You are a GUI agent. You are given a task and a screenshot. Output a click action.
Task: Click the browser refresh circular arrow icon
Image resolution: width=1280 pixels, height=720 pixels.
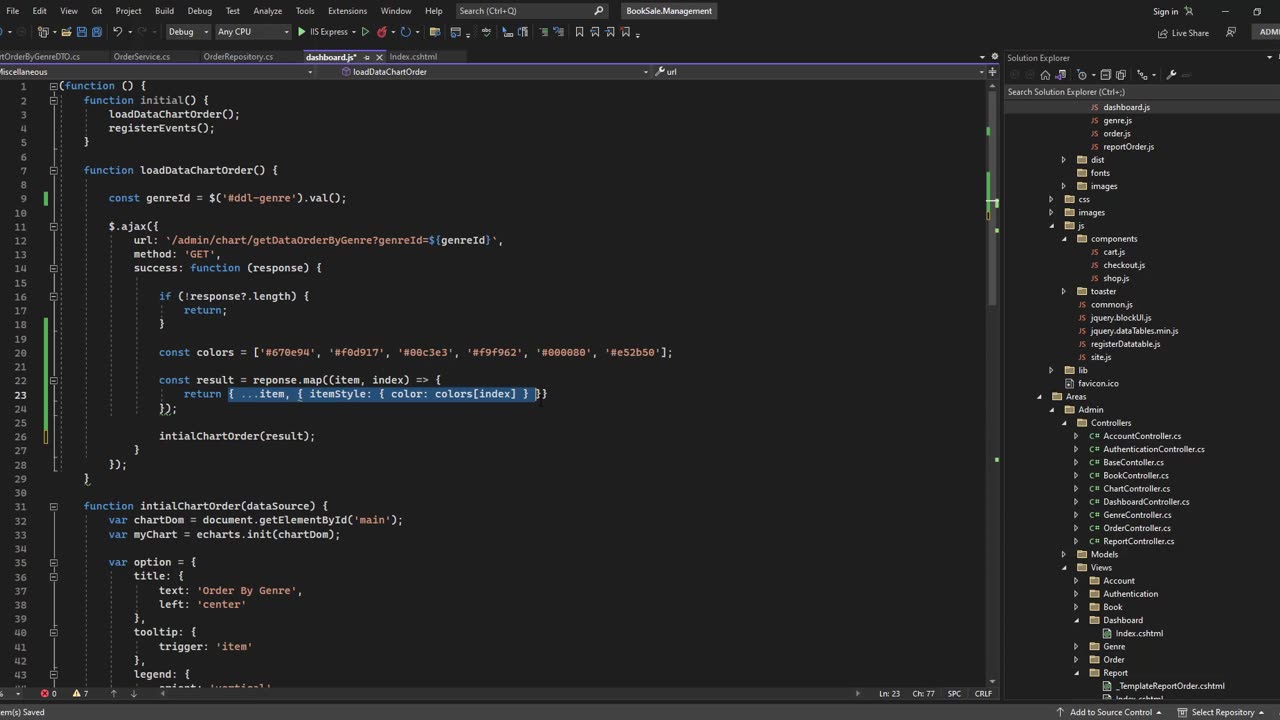[x=408, y=32]
